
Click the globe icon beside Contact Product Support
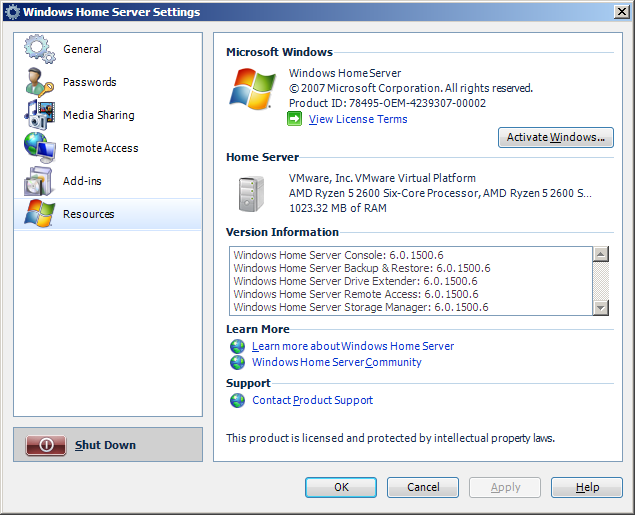pyautogui.click(x=237, y=400)
